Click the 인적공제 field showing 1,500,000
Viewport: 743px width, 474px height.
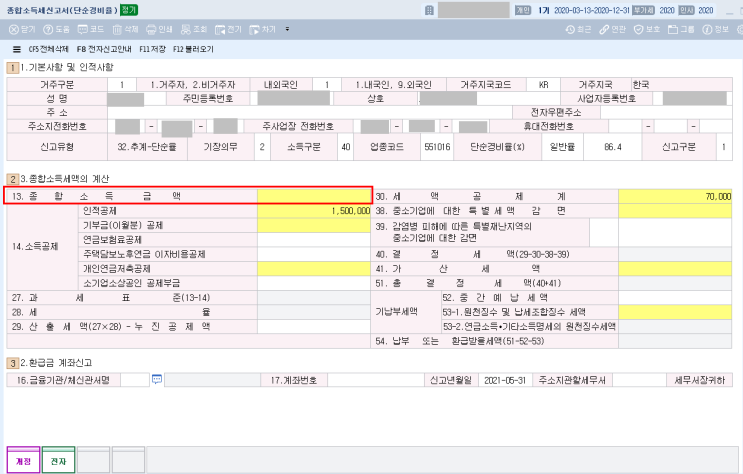tap(314, 211)
